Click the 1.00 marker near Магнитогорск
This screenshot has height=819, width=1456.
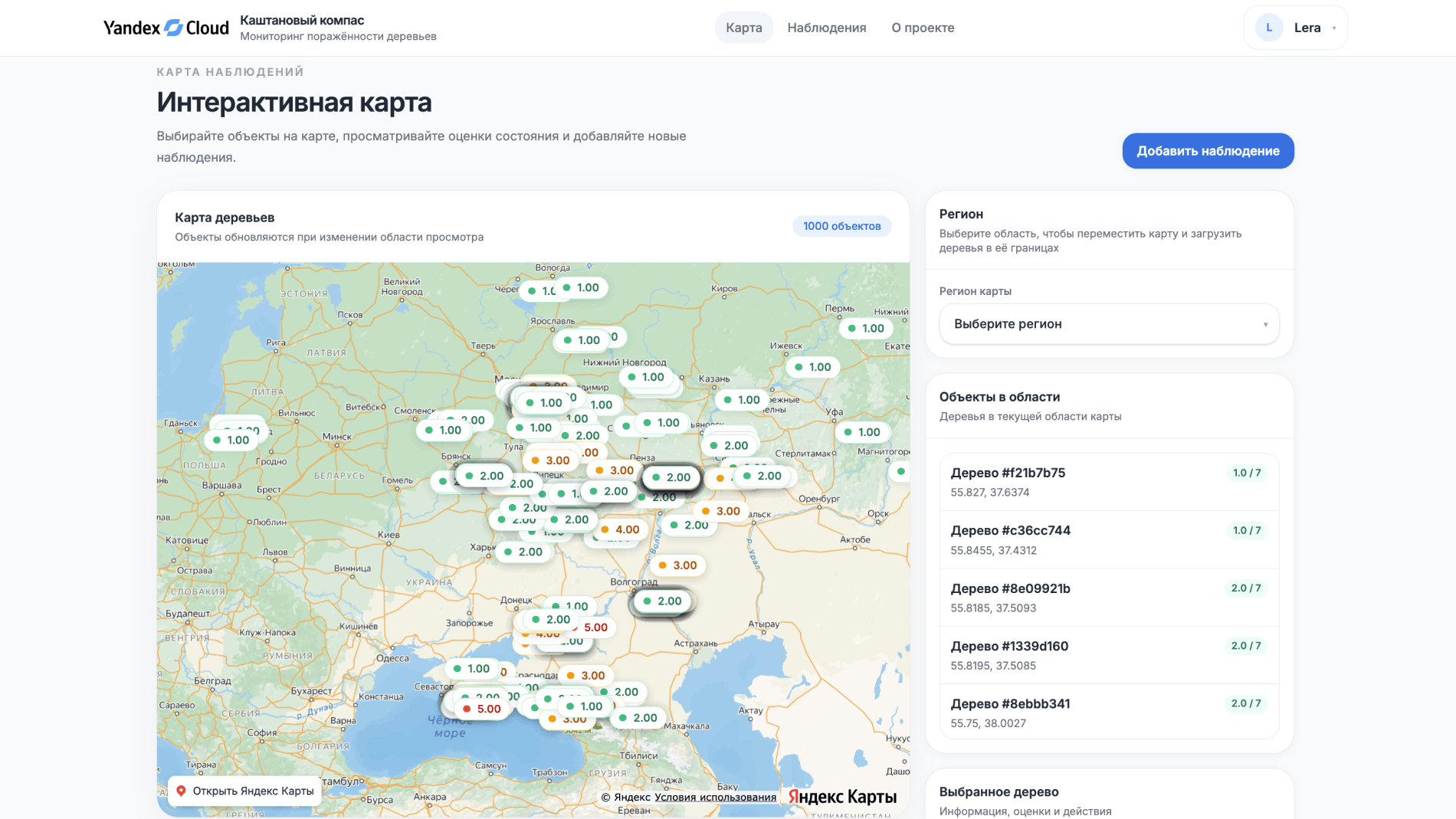point(862,432)
